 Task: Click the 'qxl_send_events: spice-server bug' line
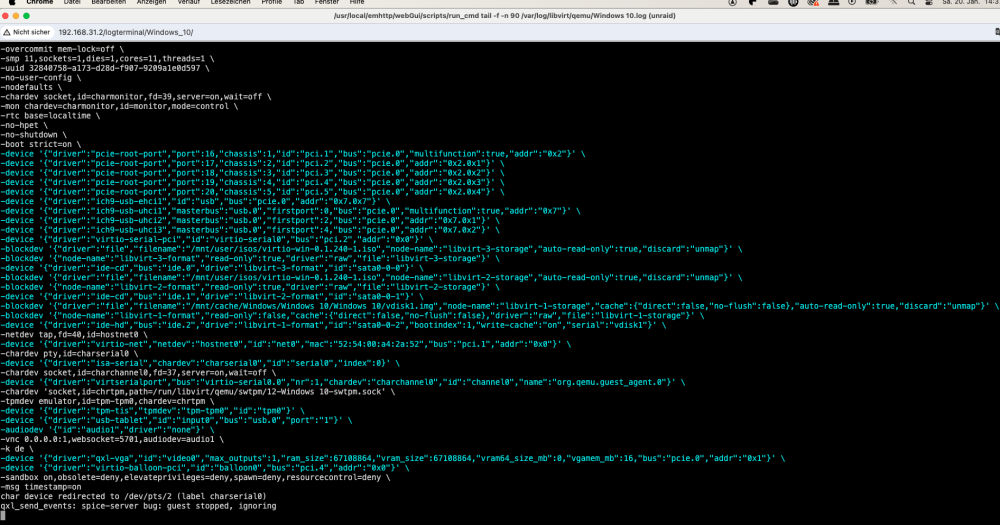(138, 506)
